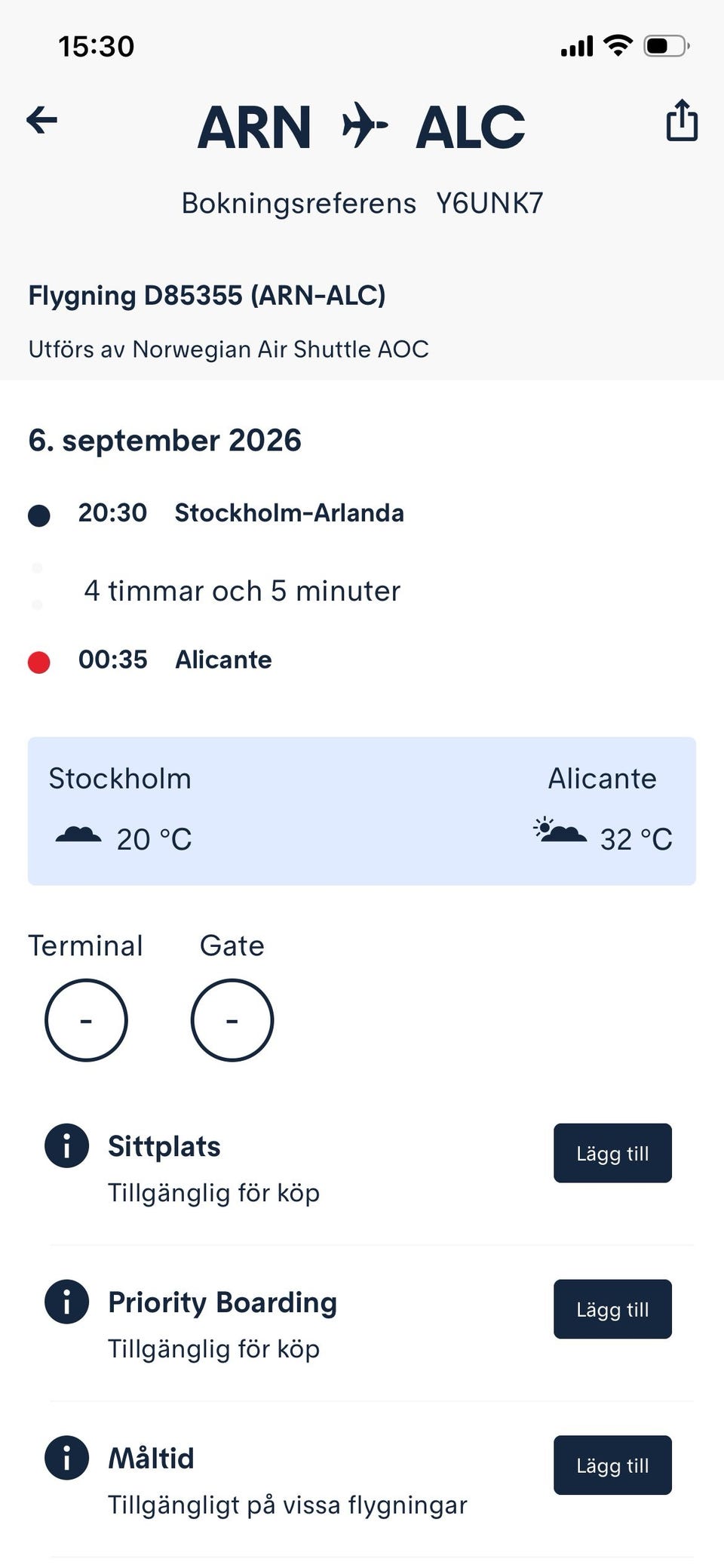Tap the Gate circle indicator

click(232, 1020)
